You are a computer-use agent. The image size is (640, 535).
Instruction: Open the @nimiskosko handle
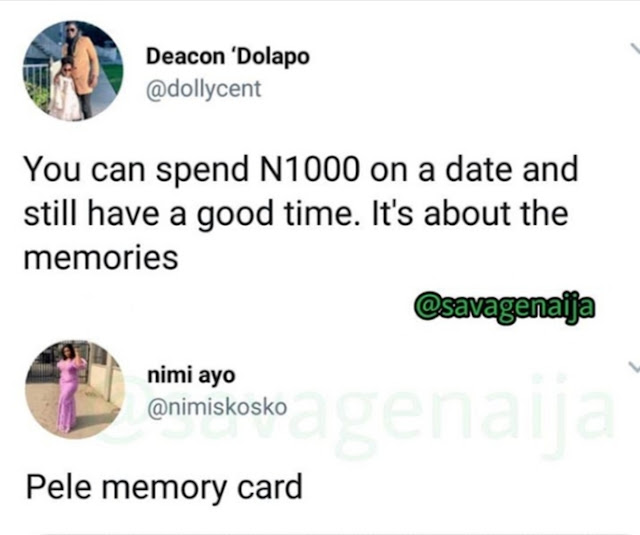(217, 407)
